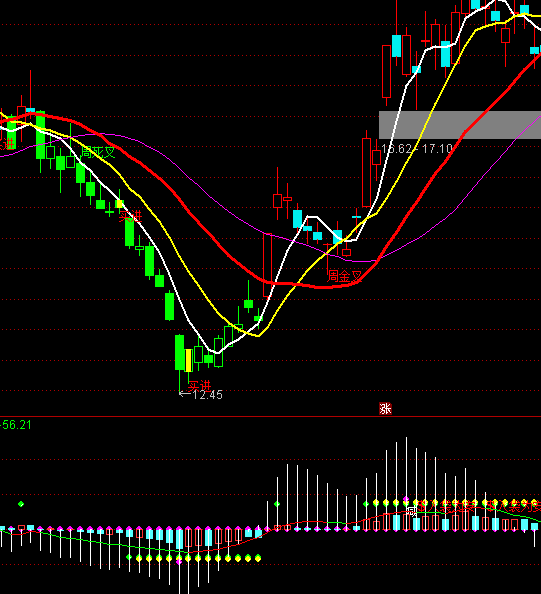The image size is (541, 594).
Task: Click the red 买进 label on the downtrend
Action: [130, 216]
